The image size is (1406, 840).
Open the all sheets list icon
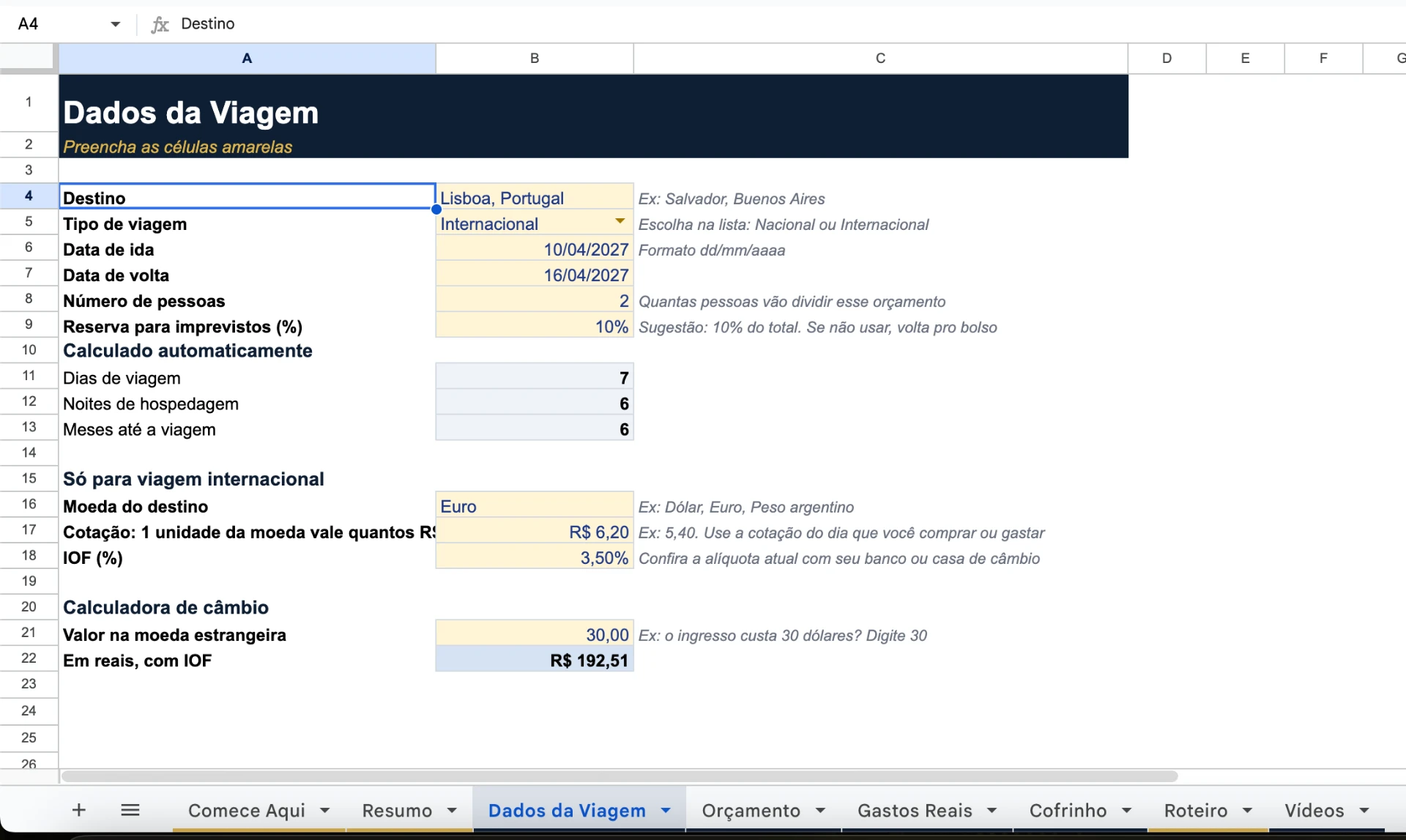point(130,809)
